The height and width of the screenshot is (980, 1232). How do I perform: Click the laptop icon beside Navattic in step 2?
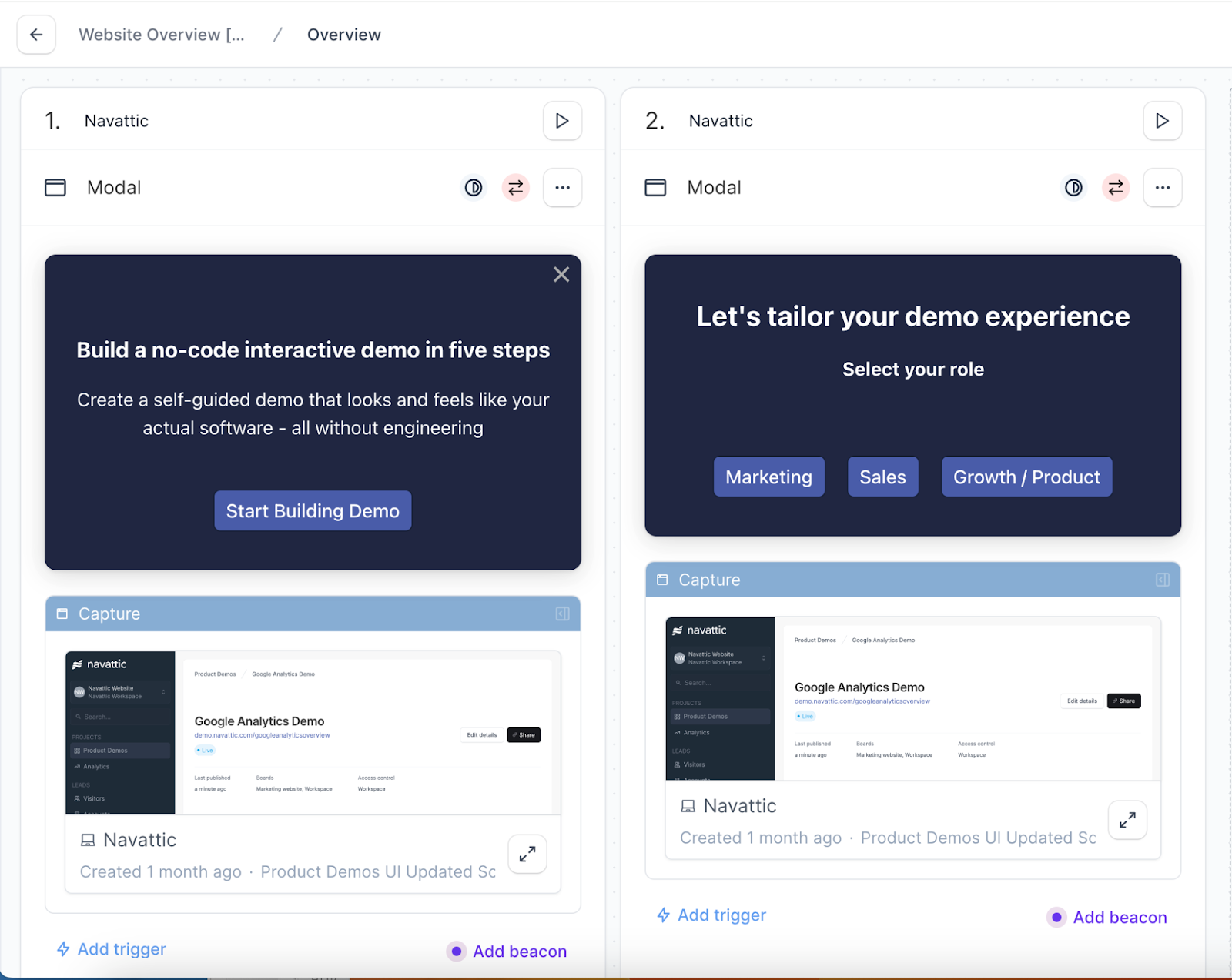click(x=688, y=806)
